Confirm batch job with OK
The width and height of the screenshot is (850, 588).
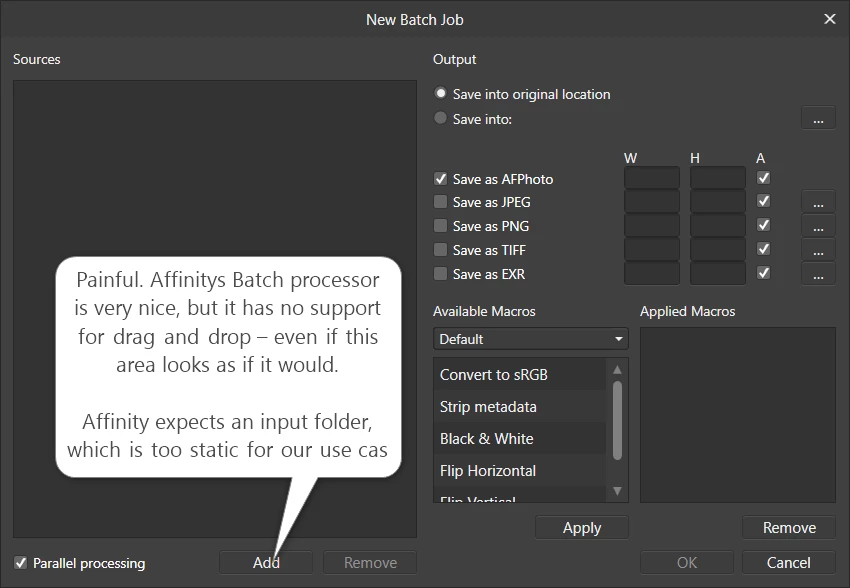tap(686, 563)
